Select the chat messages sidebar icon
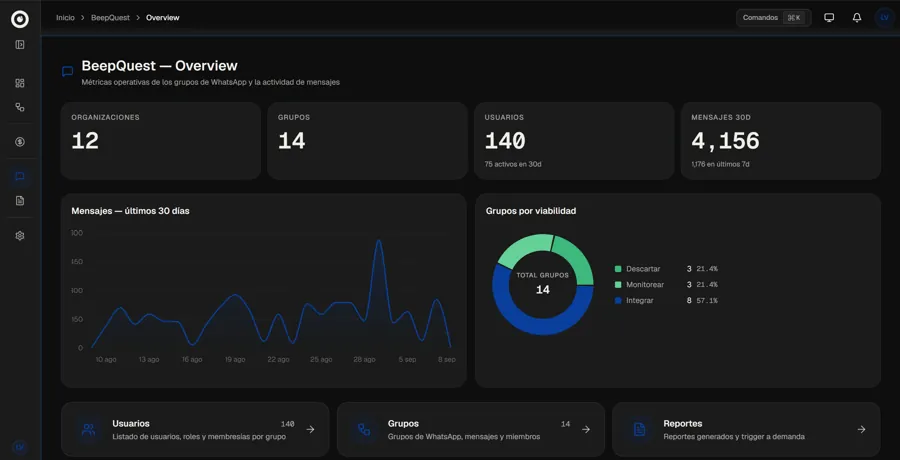Screen dimensions: 900x460 (x=20, y=176)
